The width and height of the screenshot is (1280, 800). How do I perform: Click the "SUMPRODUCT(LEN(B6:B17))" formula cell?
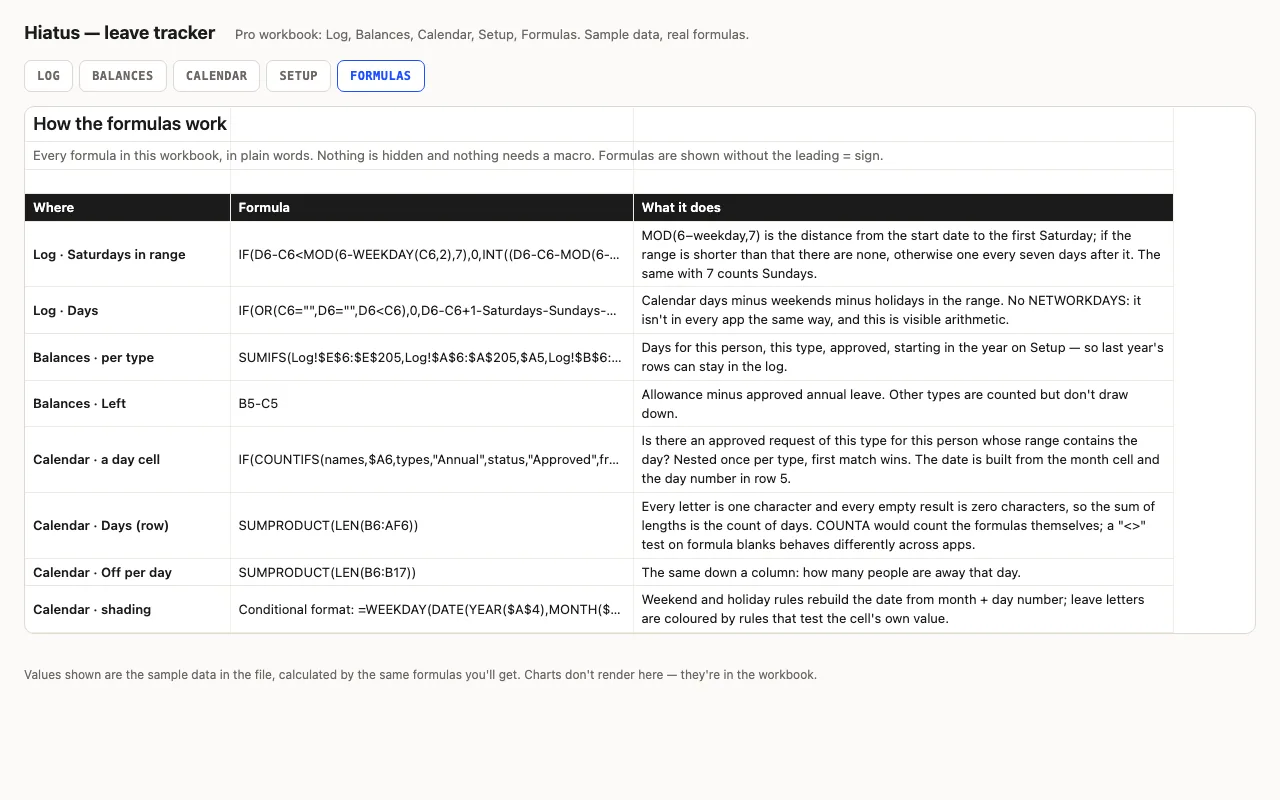coord(432,572)
